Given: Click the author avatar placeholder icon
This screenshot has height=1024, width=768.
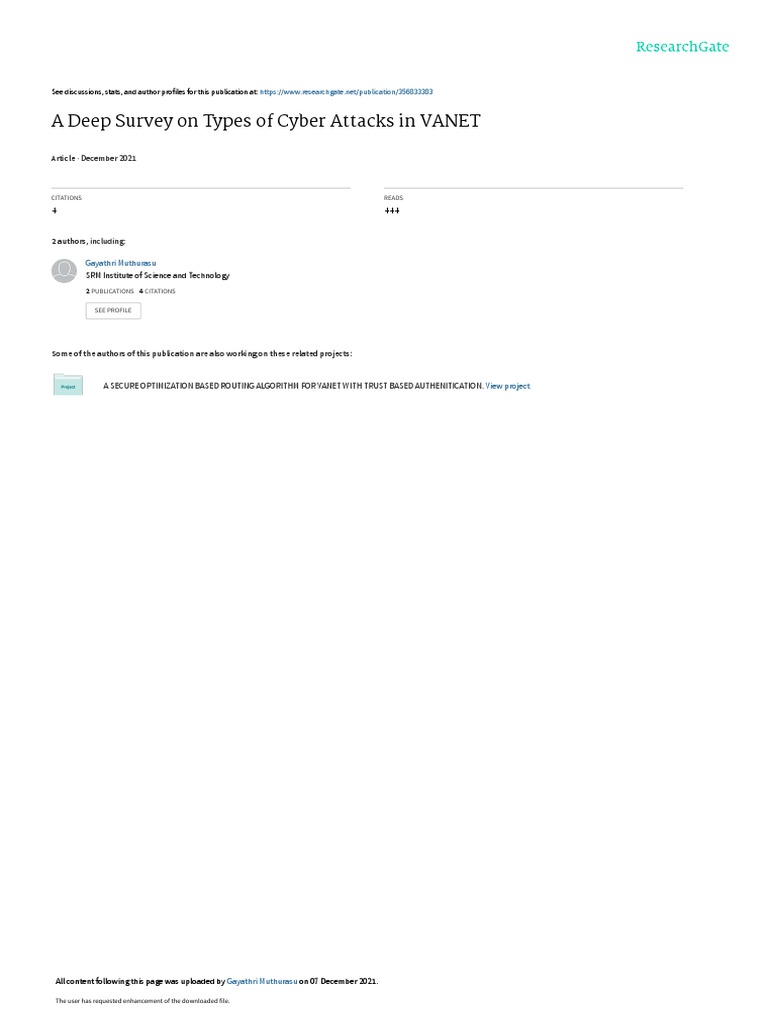Looking at the screenshot, I should (x=64, y=270).
